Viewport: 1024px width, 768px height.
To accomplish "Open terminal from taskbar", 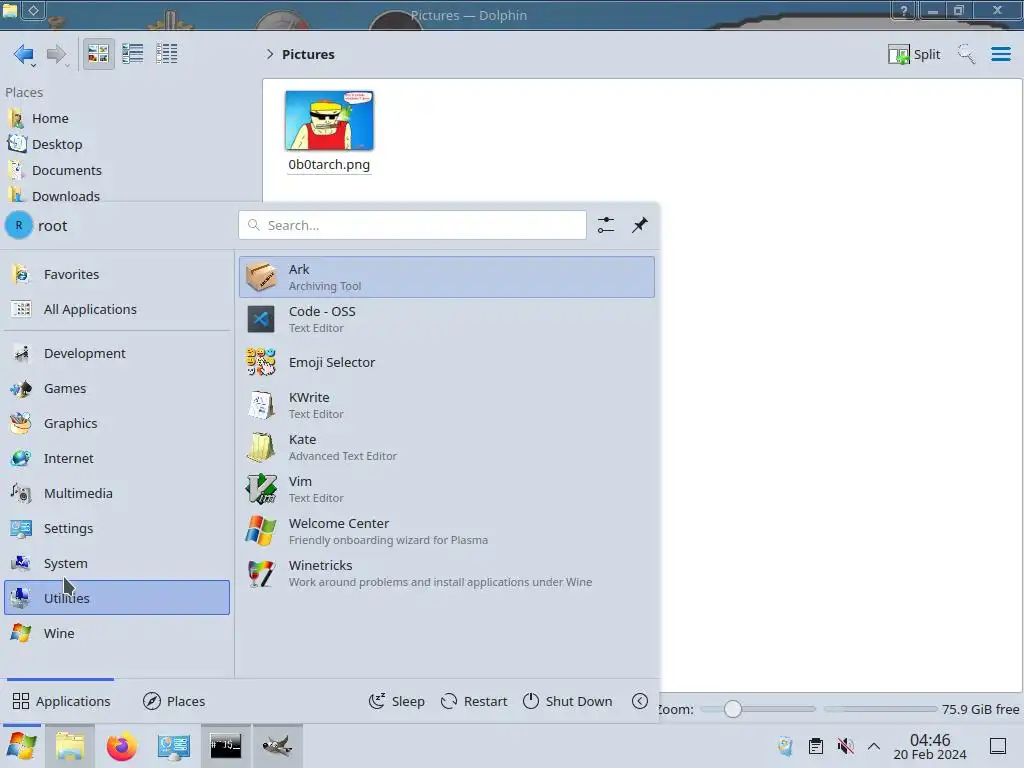I will (225, 746).
